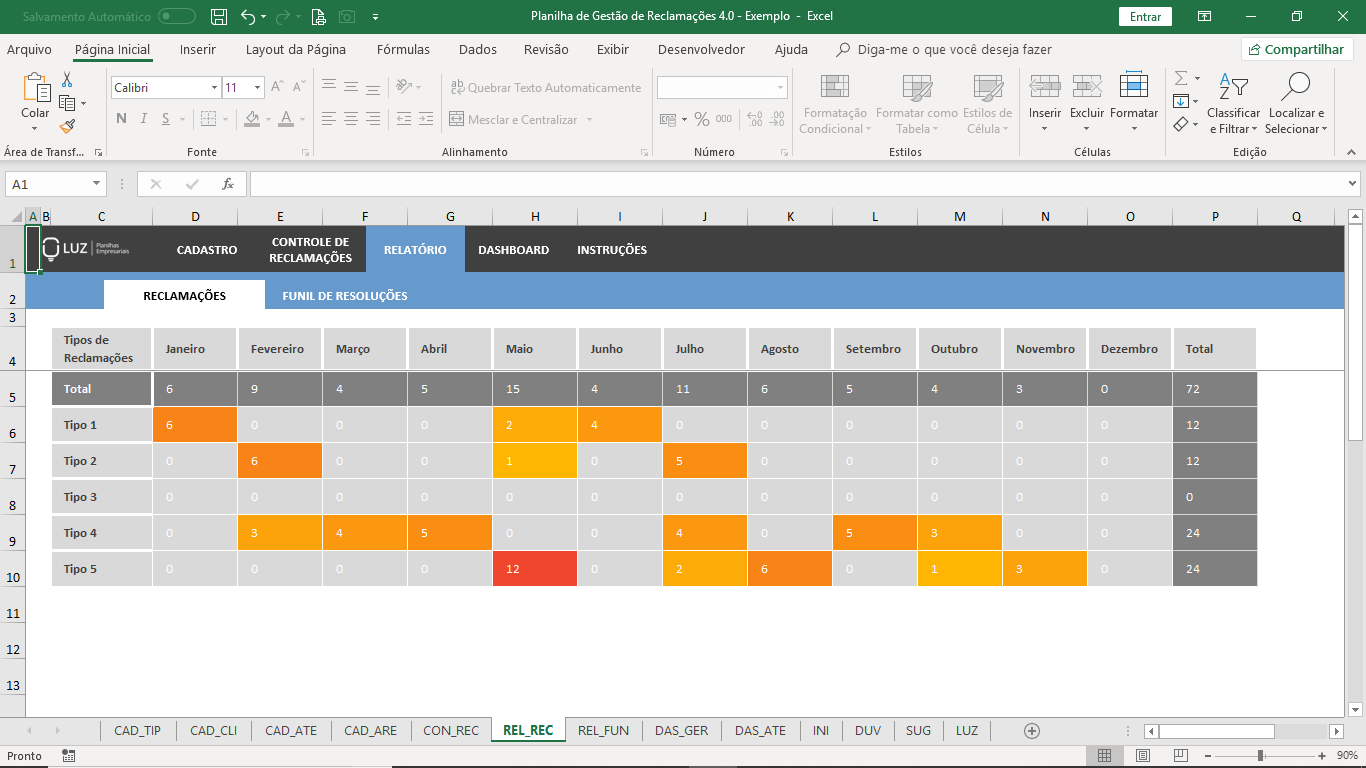
Task: Open the Fórmulas ribbon tab
Action: (403, 49)
